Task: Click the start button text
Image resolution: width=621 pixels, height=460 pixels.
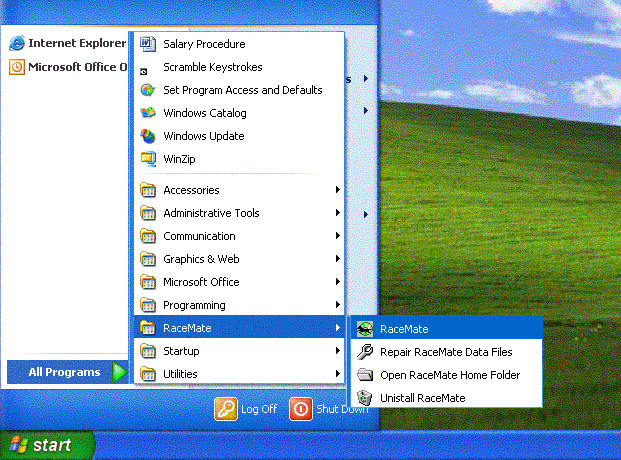Action: click(x=52, y=445)
